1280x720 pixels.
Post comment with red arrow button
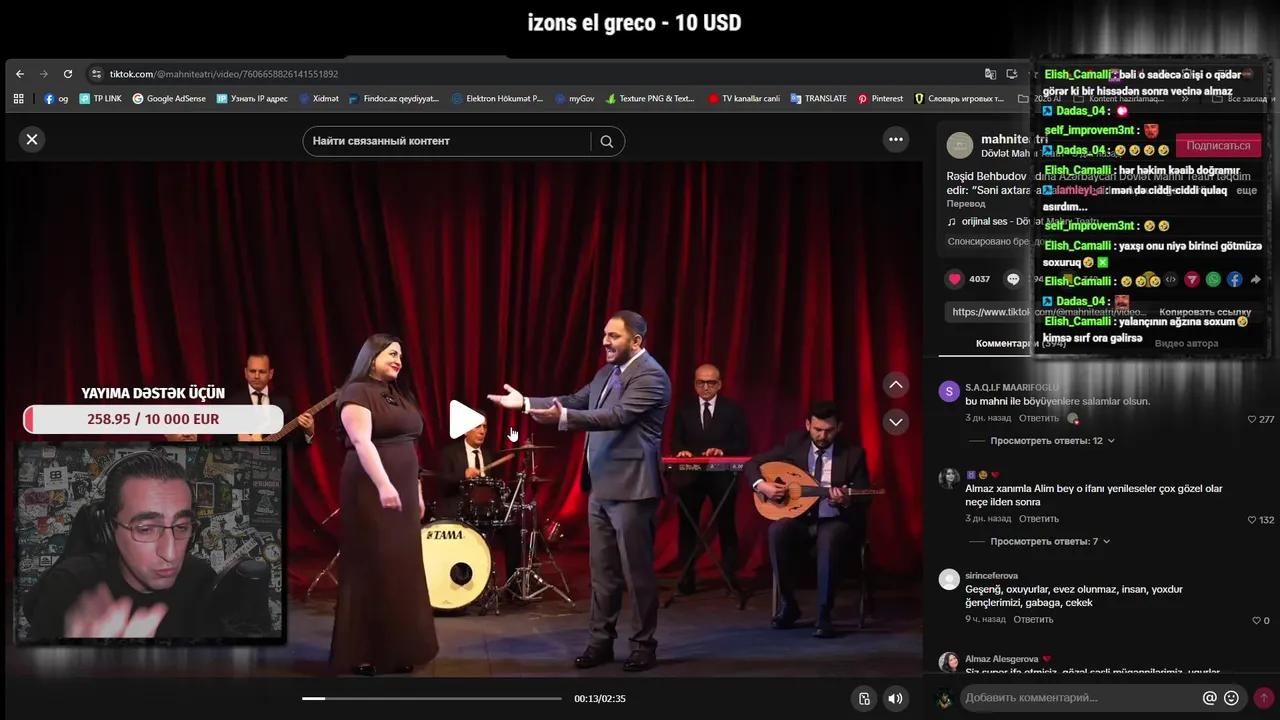(x=1264, y=698)
